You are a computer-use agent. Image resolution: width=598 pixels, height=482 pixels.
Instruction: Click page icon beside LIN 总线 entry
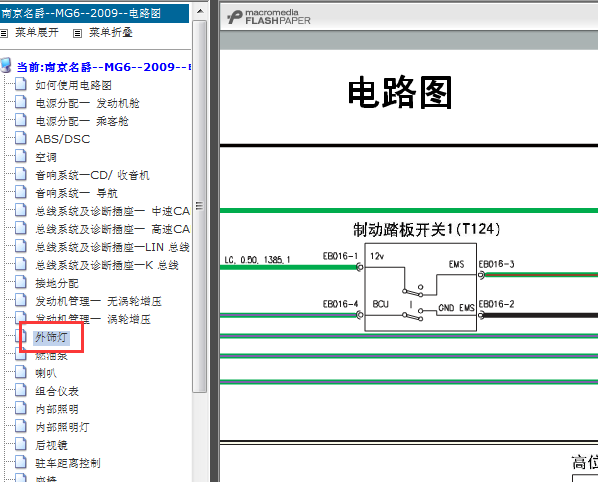coord(21,246)
